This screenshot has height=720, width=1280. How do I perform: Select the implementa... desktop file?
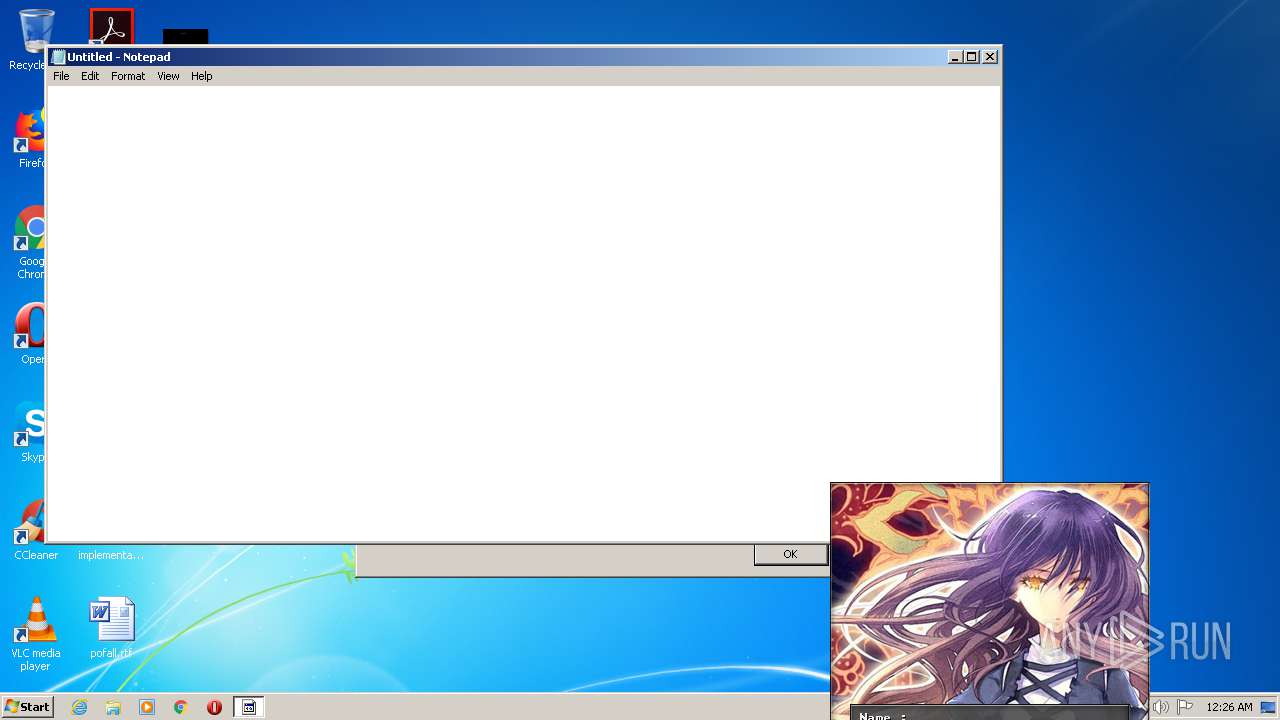pos(111,555)
